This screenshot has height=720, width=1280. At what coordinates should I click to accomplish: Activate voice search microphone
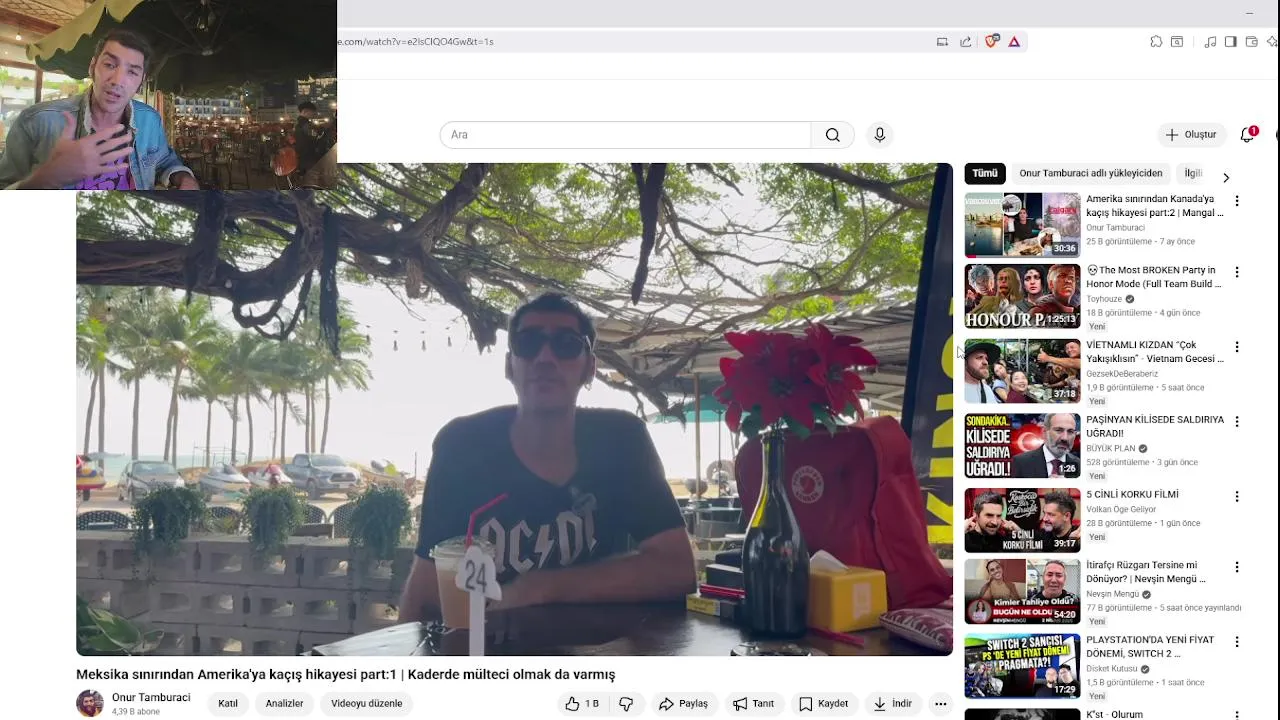879,135
